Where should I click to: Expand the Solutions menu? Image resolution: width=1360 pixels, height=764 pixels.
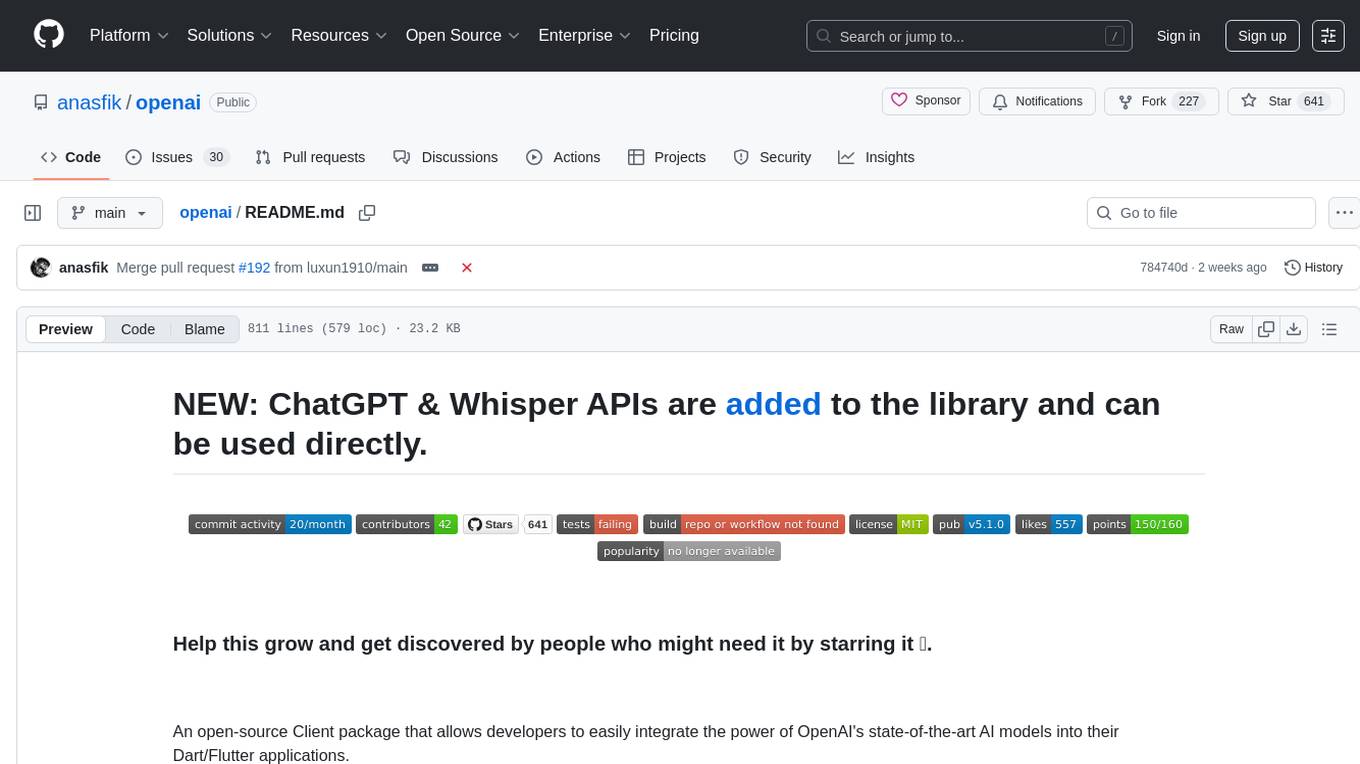click(x=230, y=35)
